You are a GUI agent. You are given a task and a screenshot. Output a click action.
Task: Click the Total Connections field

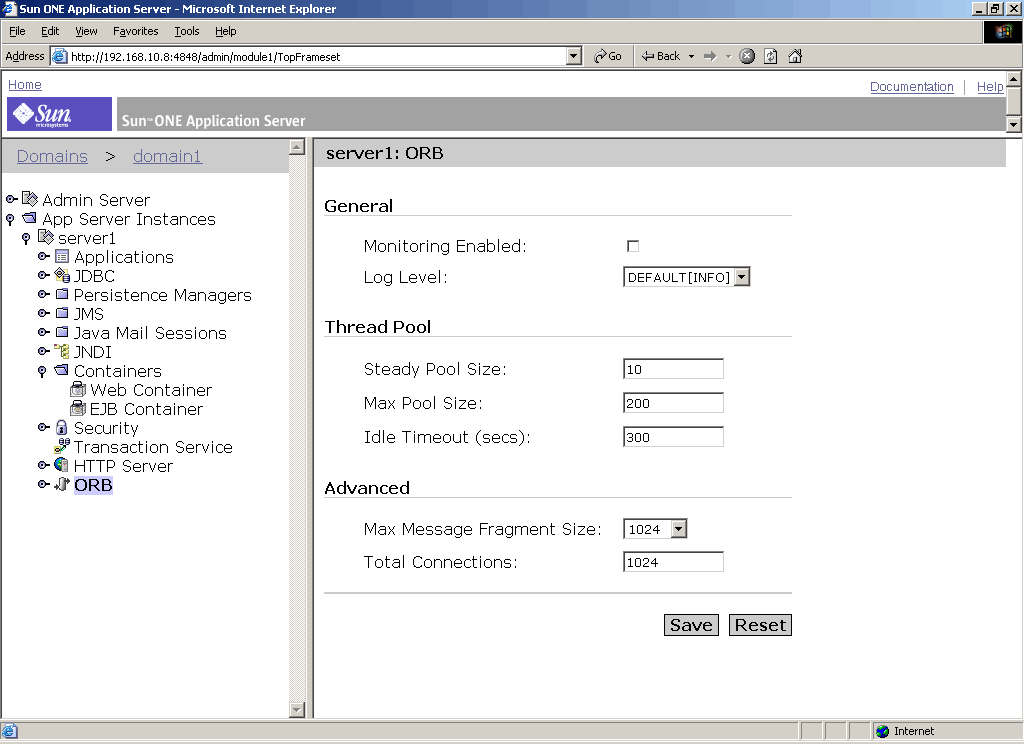point(673,562)
